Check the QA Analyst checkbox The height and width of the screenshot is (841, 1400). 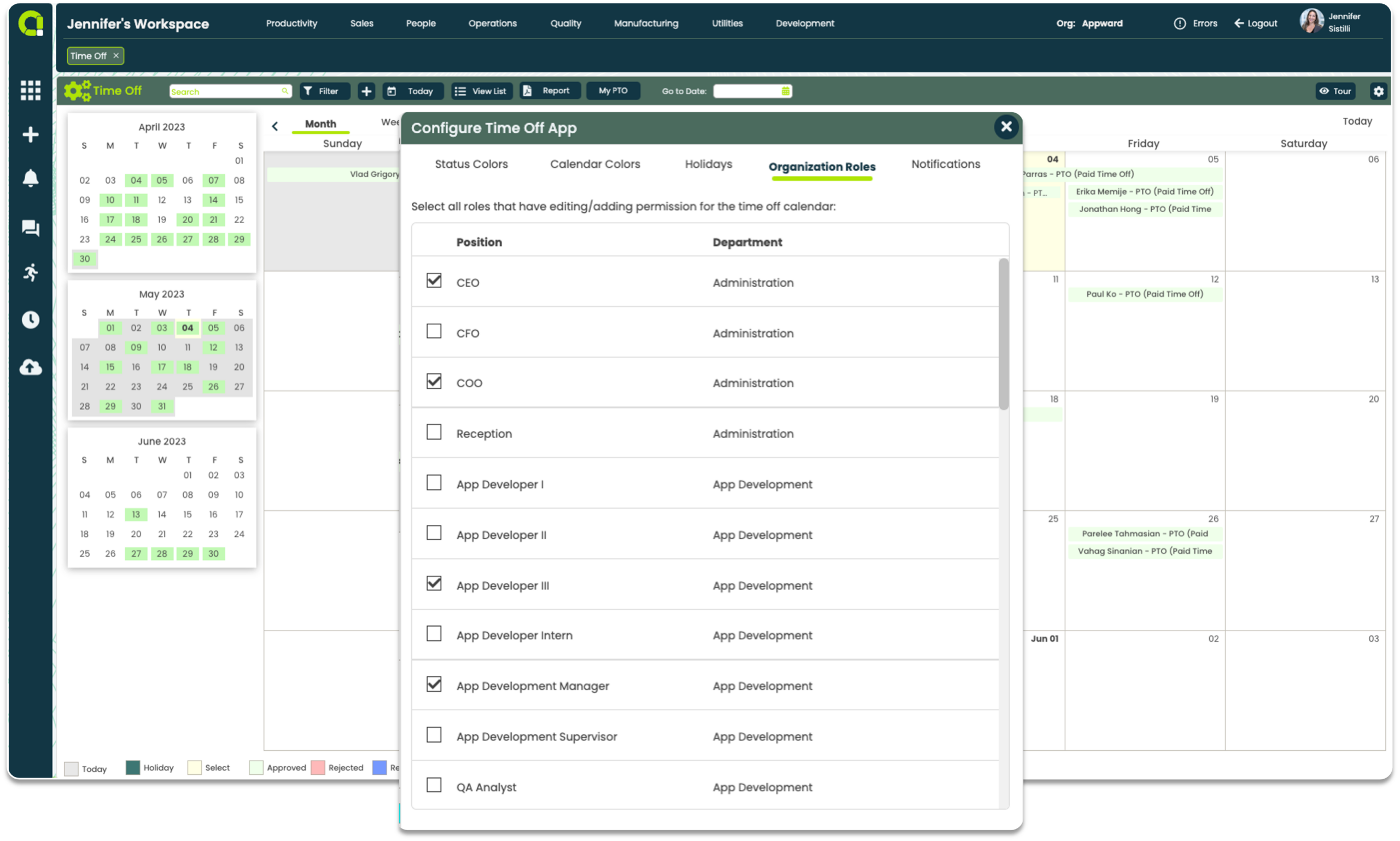(434, 785)
